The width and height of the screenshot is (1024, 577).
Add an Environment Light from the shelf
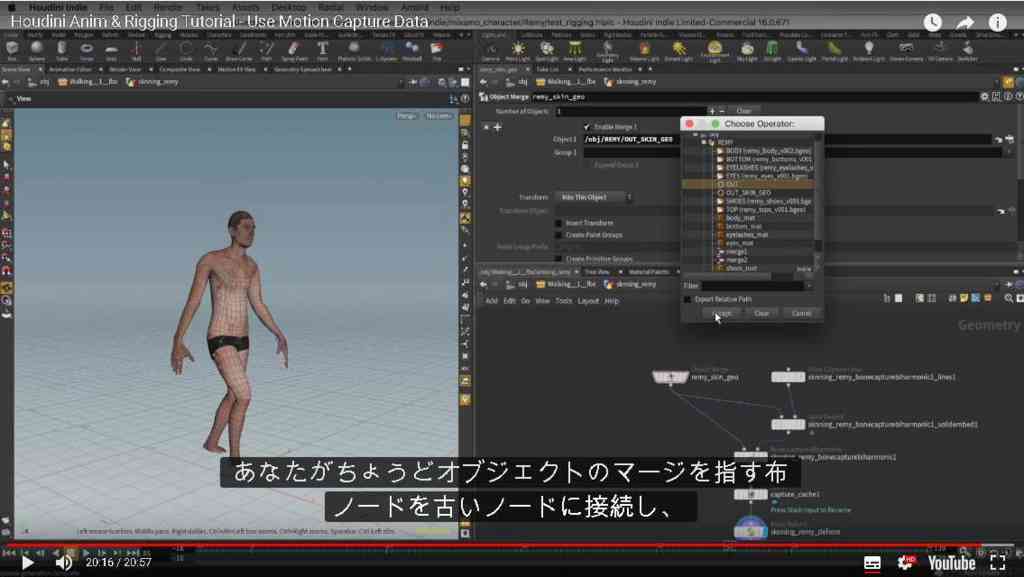[x=714, y=51]
